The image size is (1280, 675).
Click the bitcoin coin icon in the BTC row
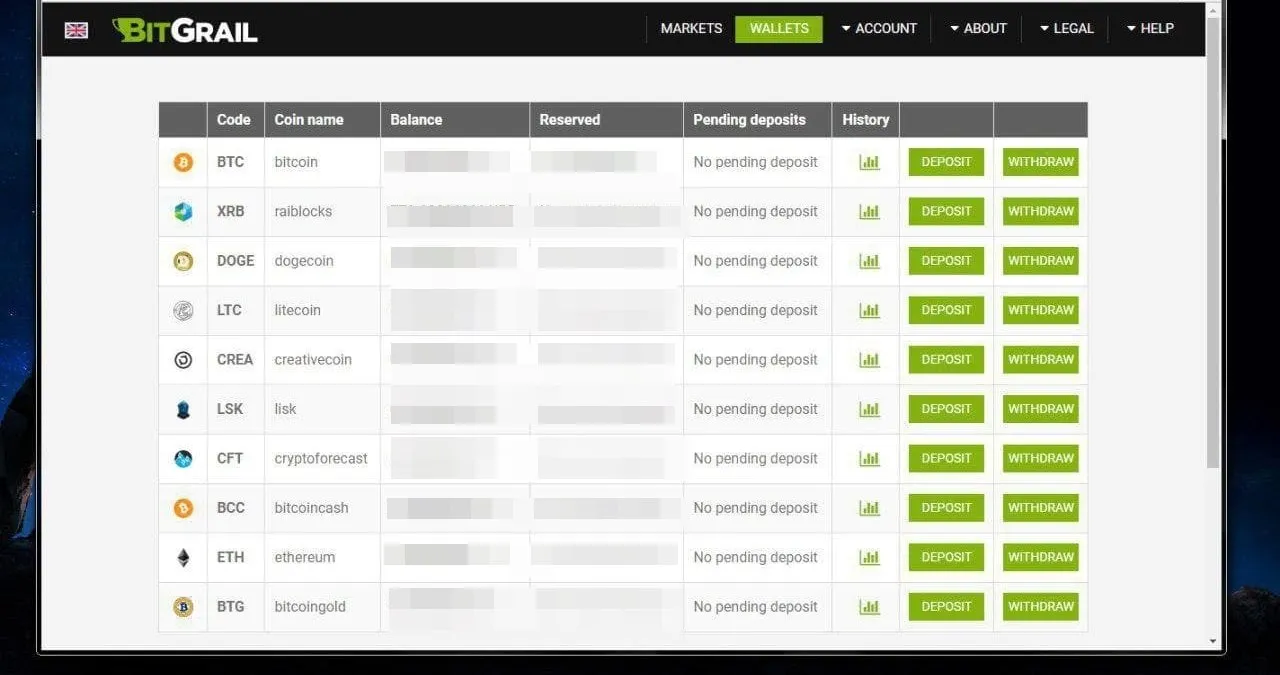click(183, 162)
